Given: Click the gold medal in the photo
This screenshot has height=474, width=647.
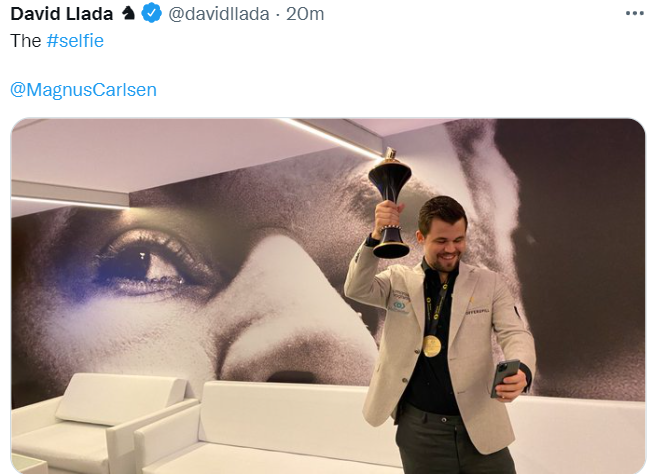Looking at the screenshot, I should (432, 346).
